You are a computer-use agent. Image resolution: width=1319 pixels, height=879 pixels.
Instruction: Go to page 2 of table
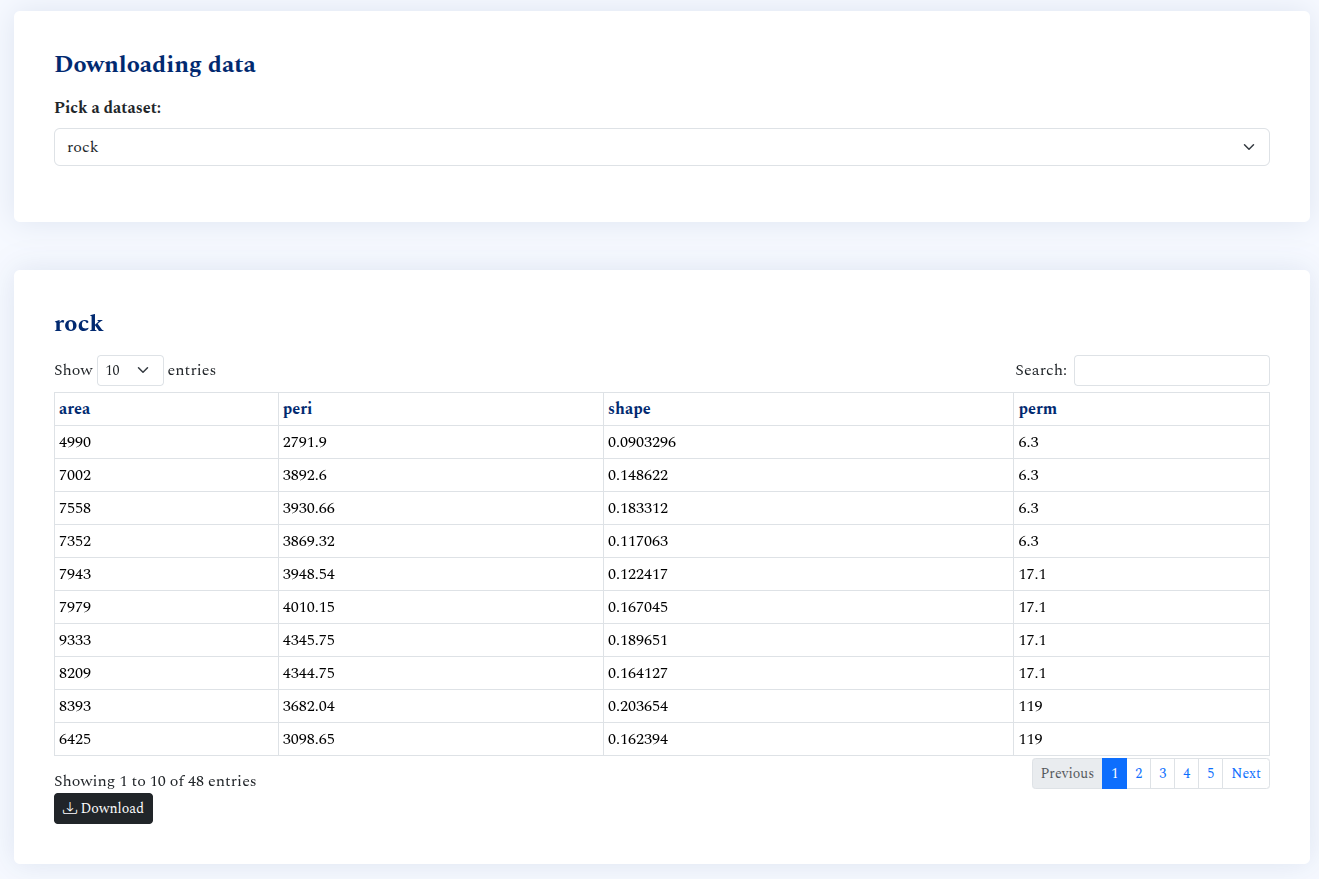(1138, 773)
